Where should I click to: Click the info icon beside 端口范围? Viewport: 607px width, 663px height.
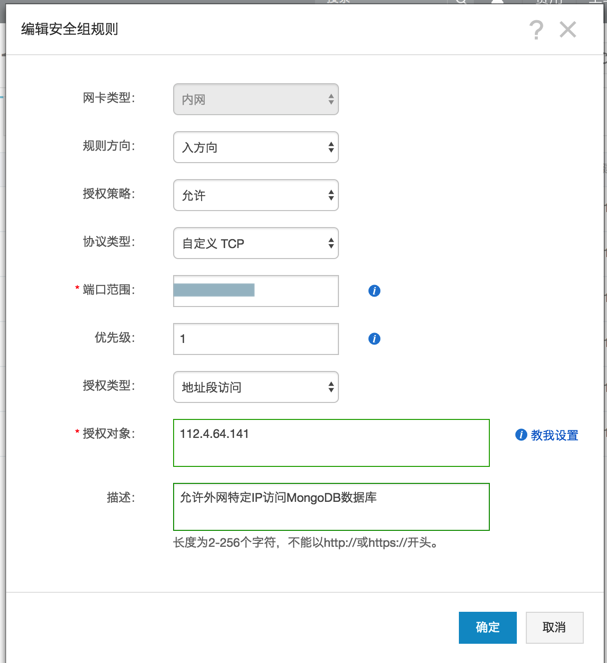click(374, 291)
